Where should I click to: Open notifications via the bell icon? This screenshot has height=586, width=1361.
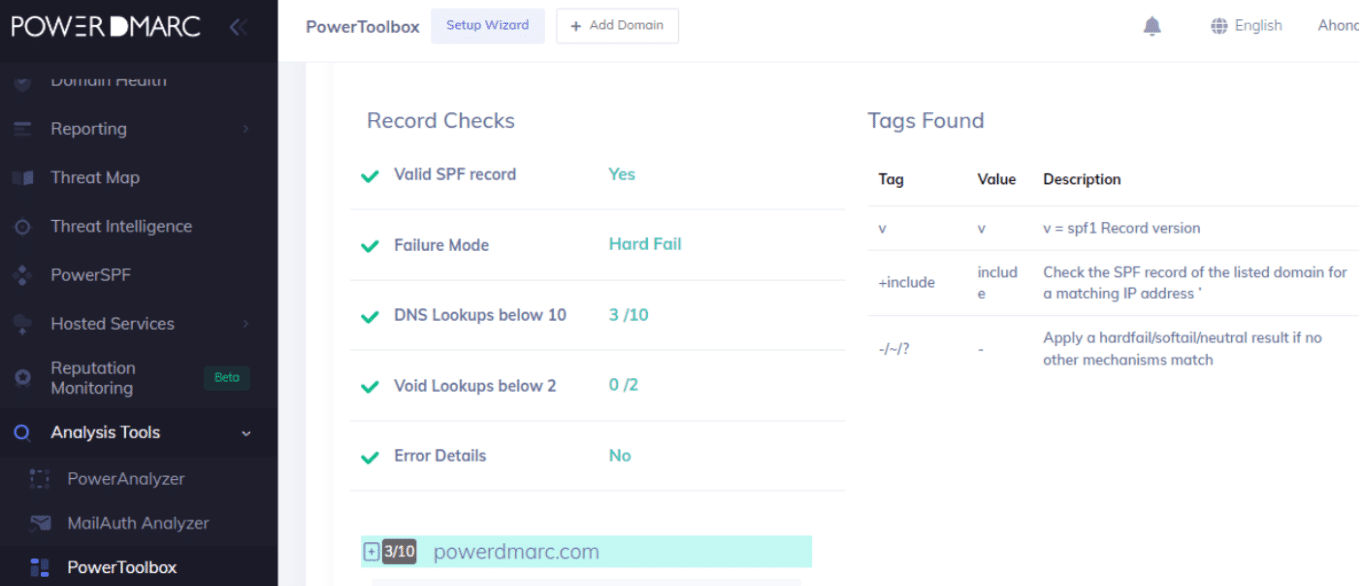click(x=1152, y=26)
